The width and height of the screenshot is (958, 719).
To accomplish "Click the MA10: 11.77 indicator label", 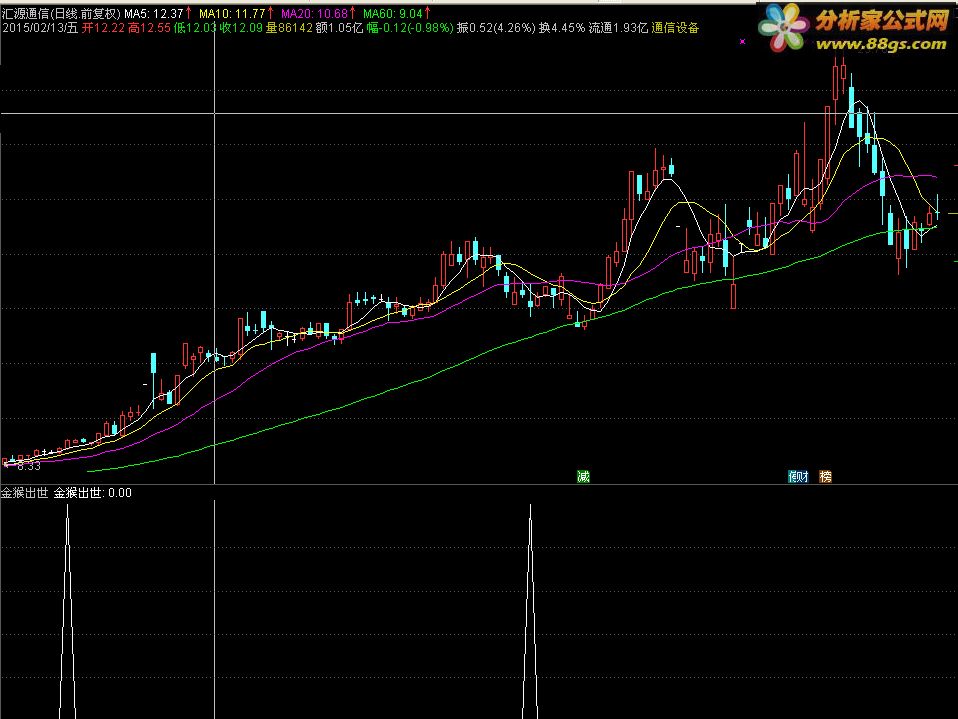I will pyautogui.click(x=232, y=13).
